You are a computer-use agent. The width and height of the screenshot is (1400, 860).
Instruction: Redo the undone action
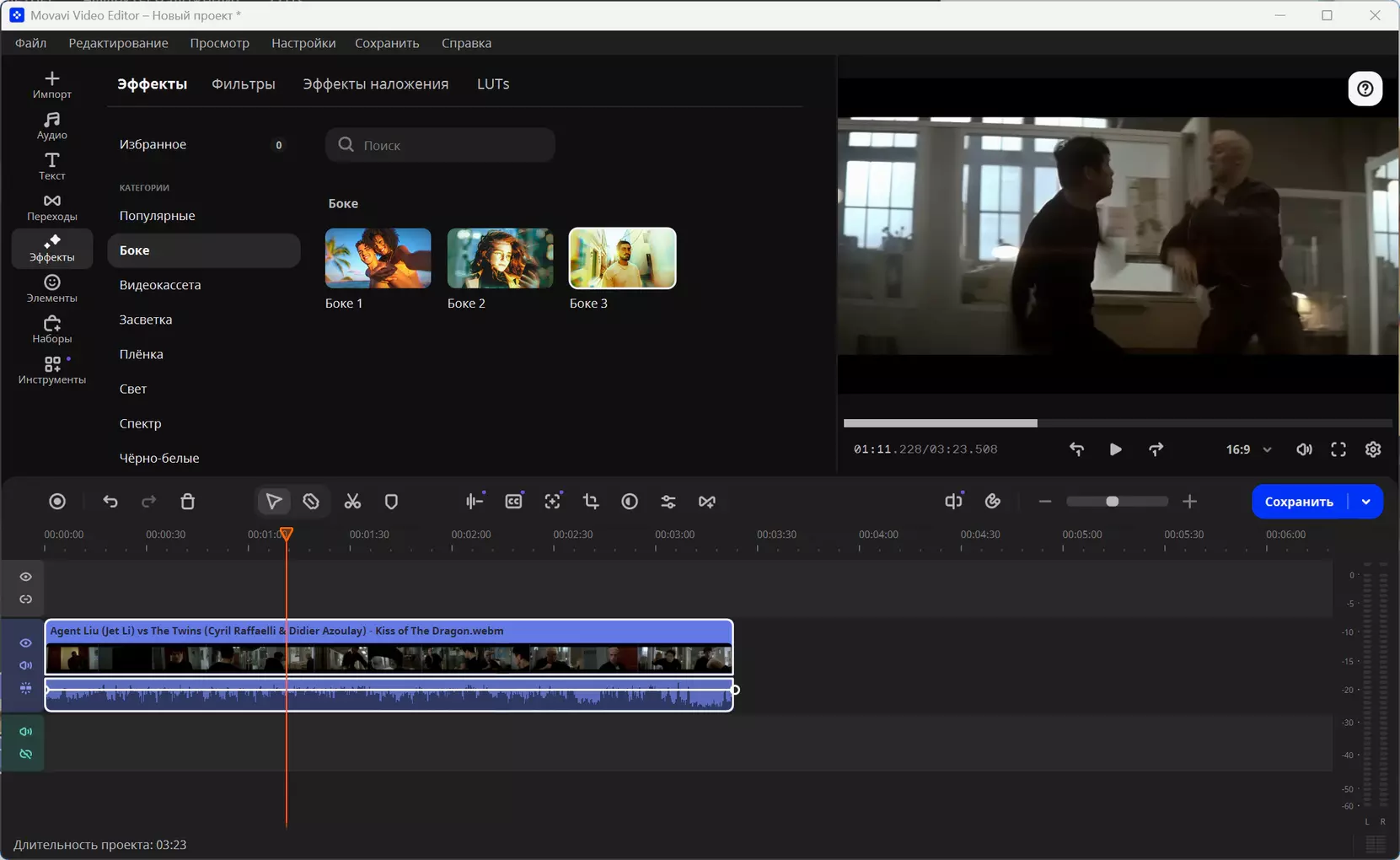pos(148,502)
